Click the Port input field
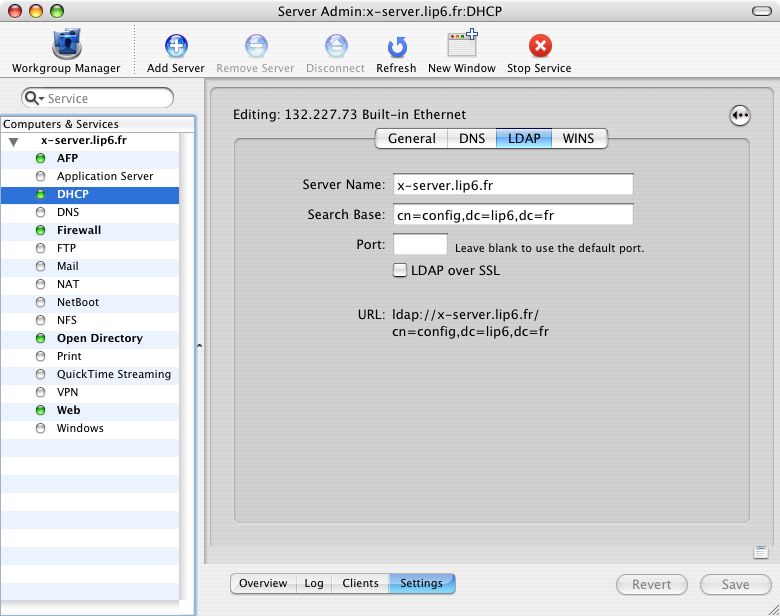This screenshot has height=616, width=780. [420, 245]
